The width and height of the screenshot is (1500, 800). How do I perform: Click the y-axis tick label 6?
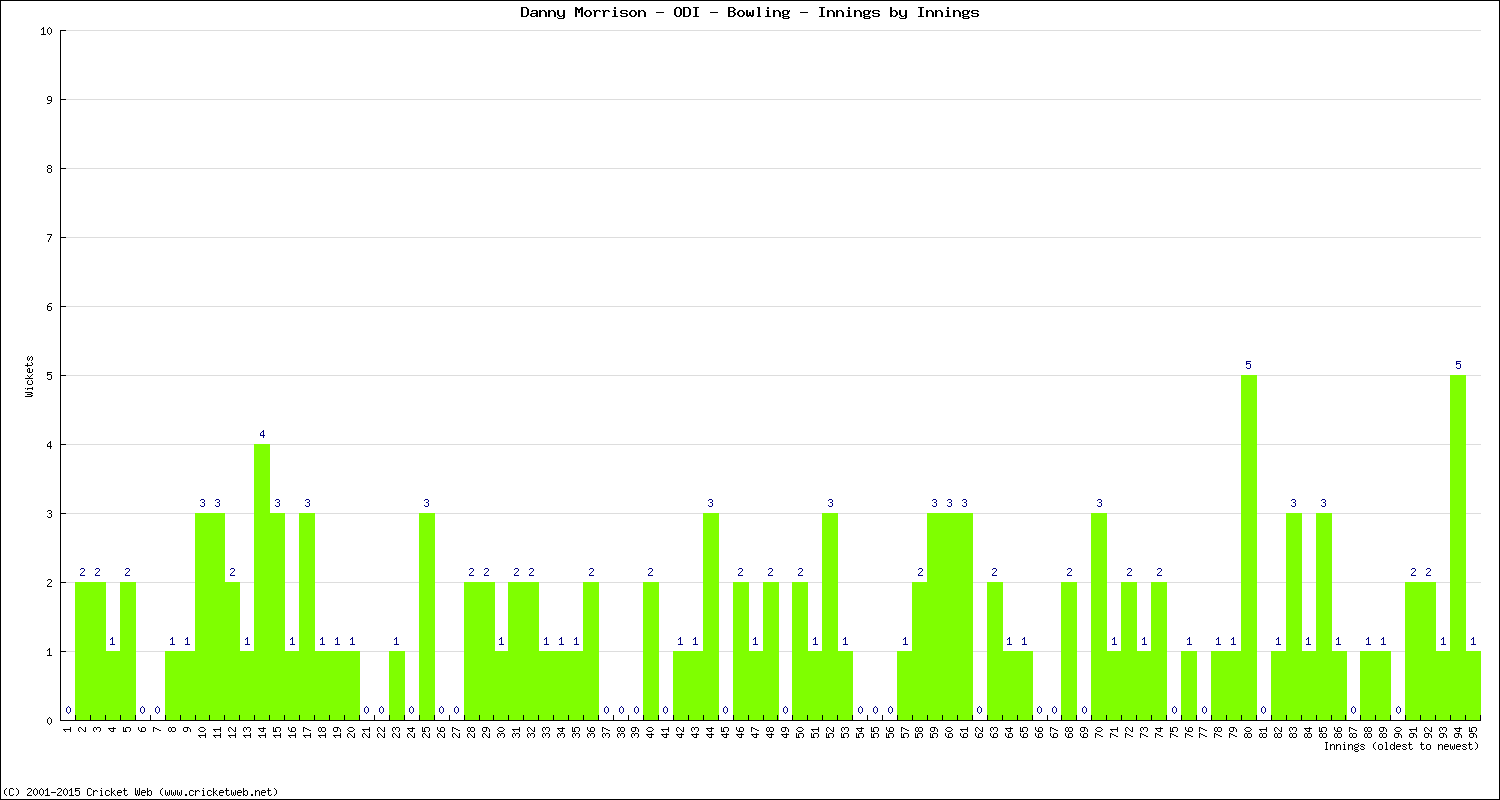49,307
